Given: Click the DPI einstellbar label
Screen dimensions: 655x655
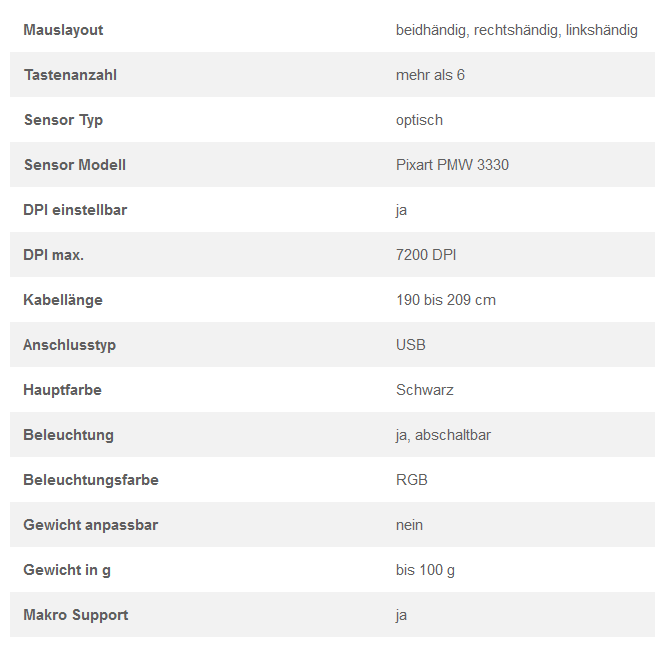Looking at the screenshot, I should pos(75,210).
